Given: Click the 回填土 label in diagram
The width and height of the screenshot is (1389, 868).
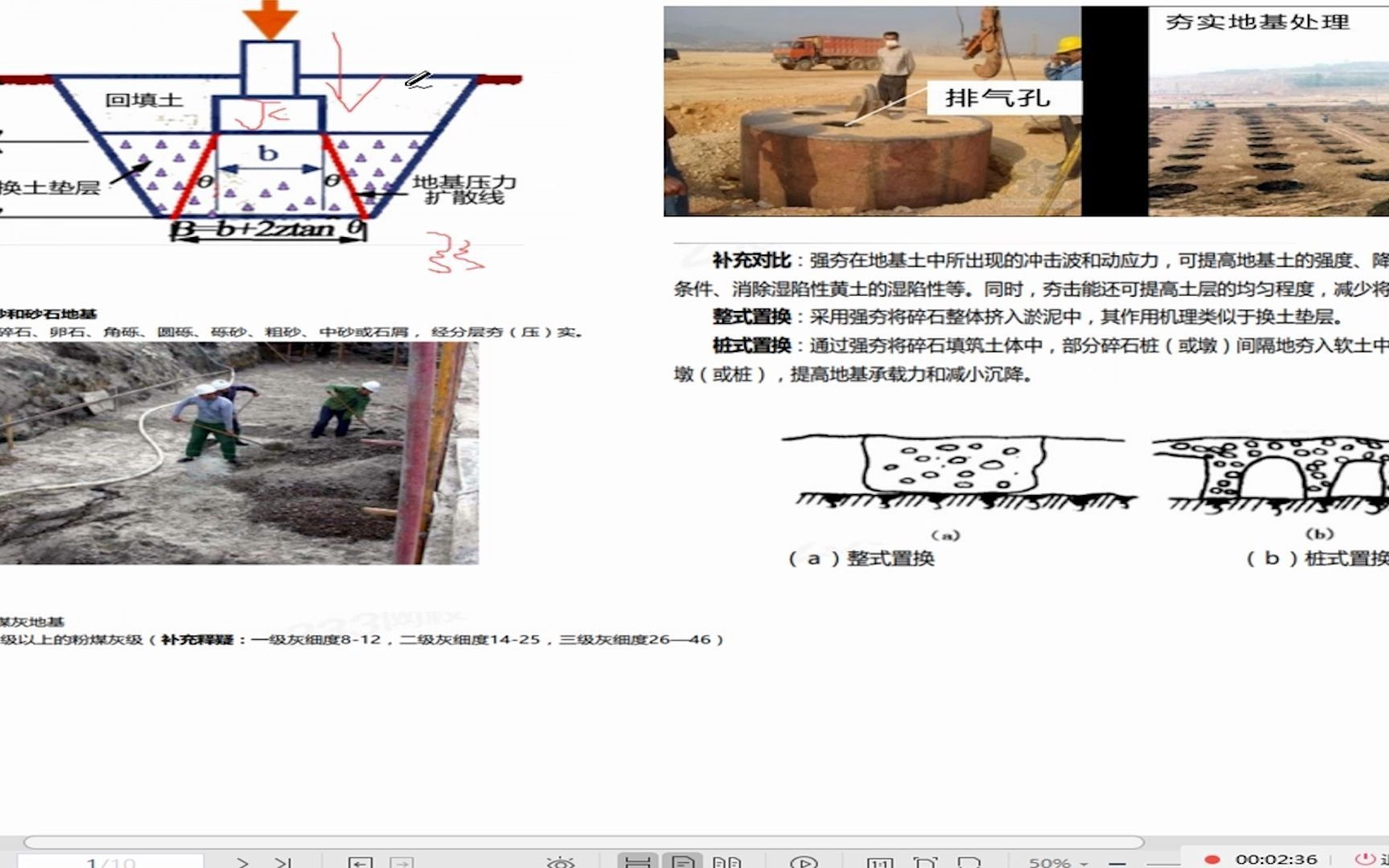Looking at the screenshot, I should (144, 100).
